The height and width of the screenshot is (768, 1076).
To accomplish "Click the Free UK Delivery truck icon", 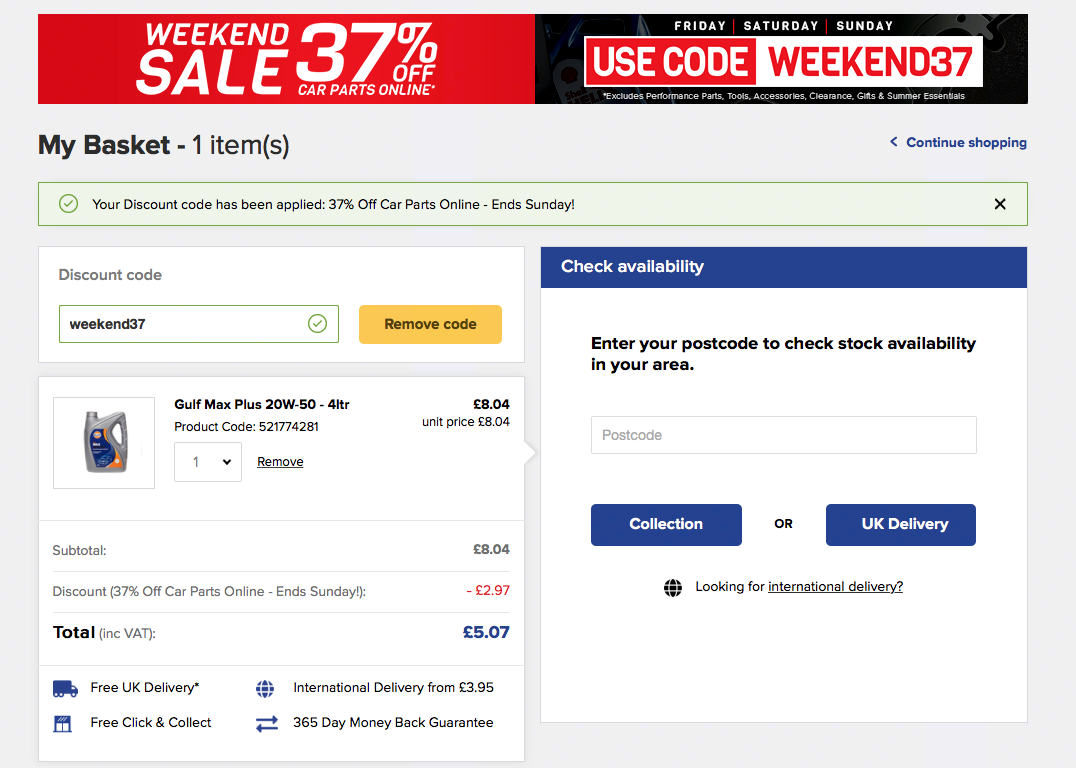I will [x=65, y=688].
